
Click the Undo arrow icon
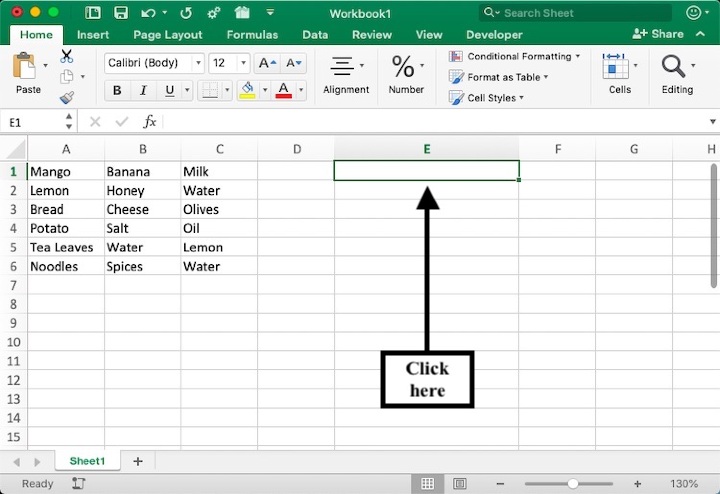pos(148,13)
